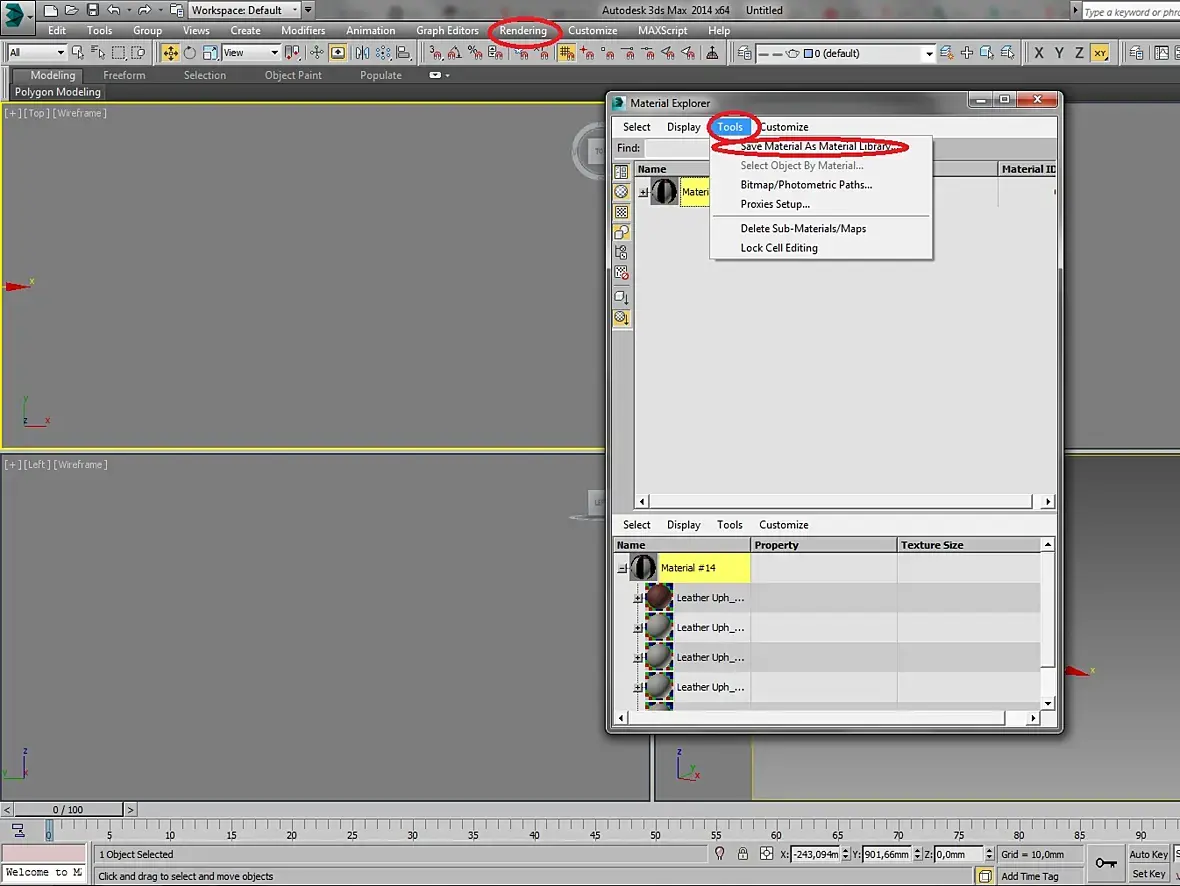This screenshot has height=886, width=1180.
Task: Click the Open File icon
Action: click(x=71, y=10)
